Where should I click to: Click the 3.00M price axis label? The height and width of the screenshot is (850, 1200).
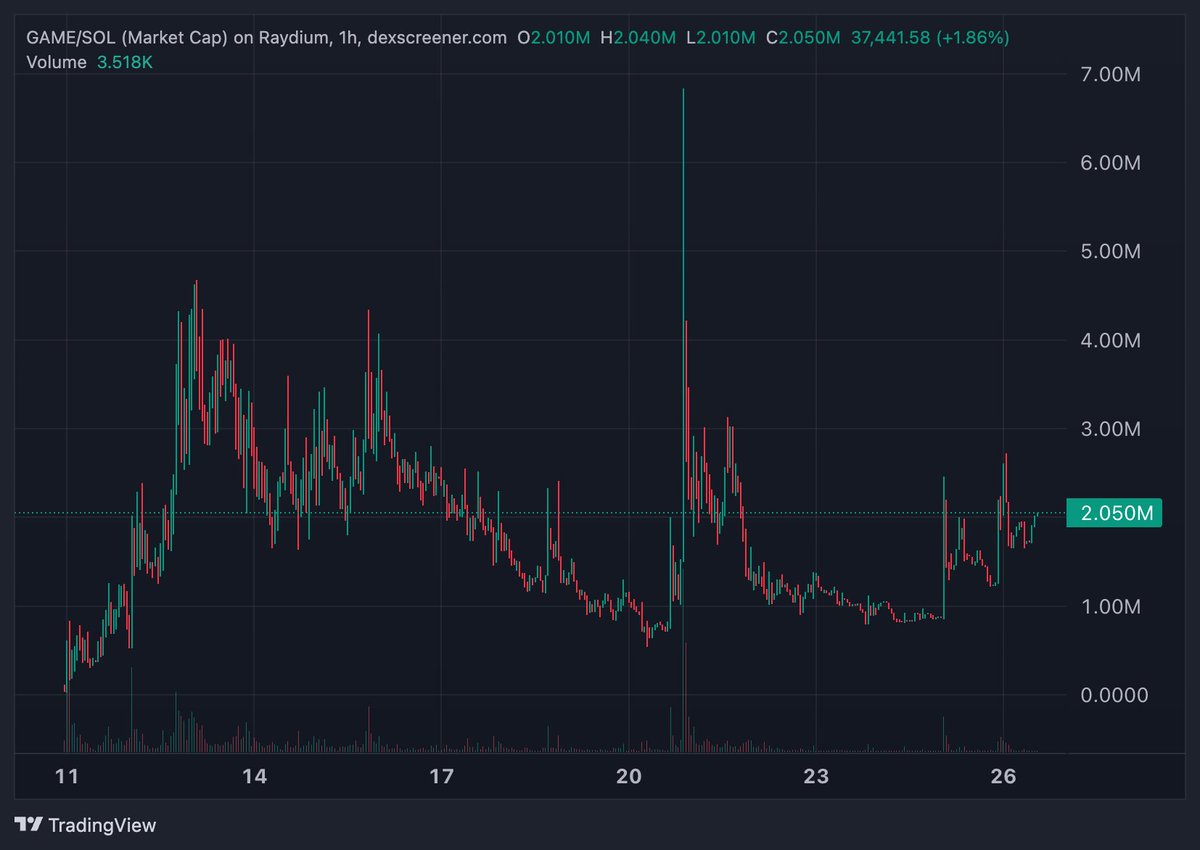[1110, 429]
